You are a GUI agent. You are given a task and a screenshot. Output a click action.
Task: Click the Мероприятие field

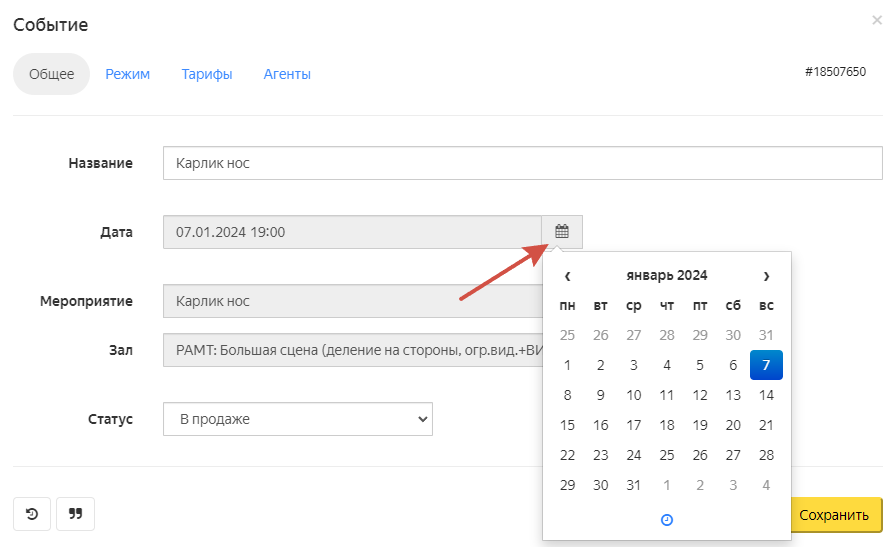[x=352, y=301]
